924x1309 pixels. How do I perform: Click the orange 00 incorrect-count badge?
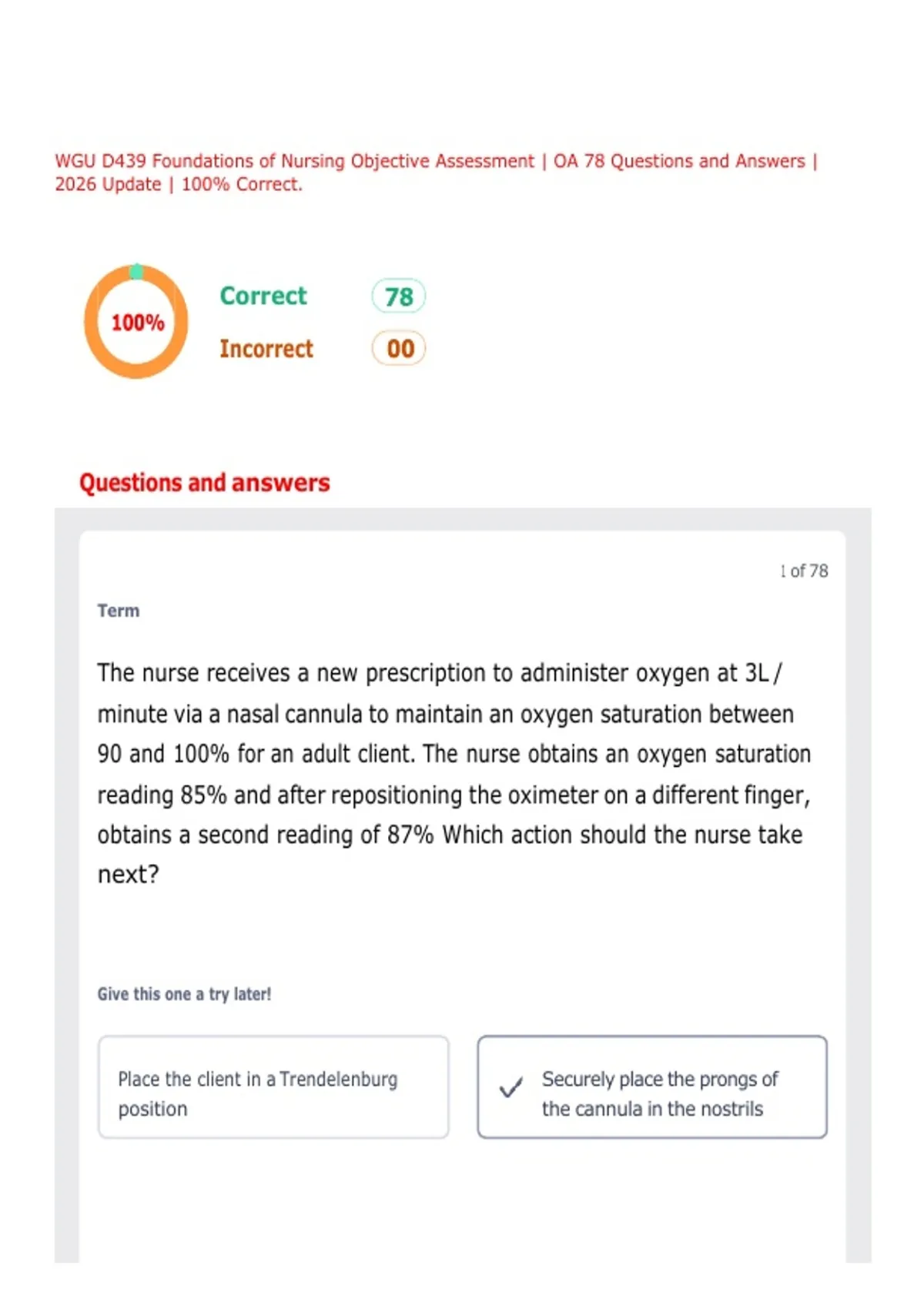(x=399, y=348)
